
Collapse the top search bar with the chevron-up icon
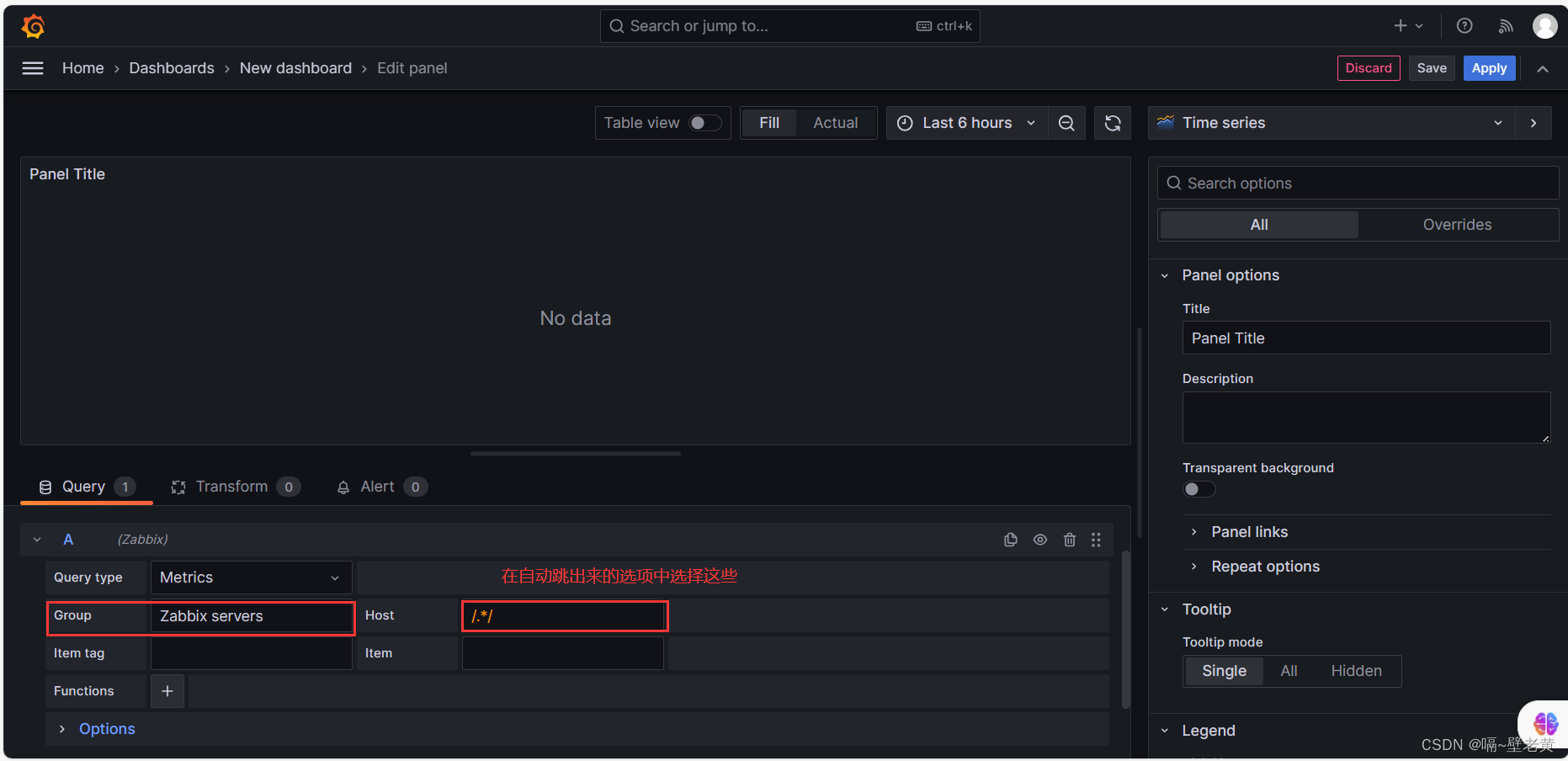(x=1543, y=68)
